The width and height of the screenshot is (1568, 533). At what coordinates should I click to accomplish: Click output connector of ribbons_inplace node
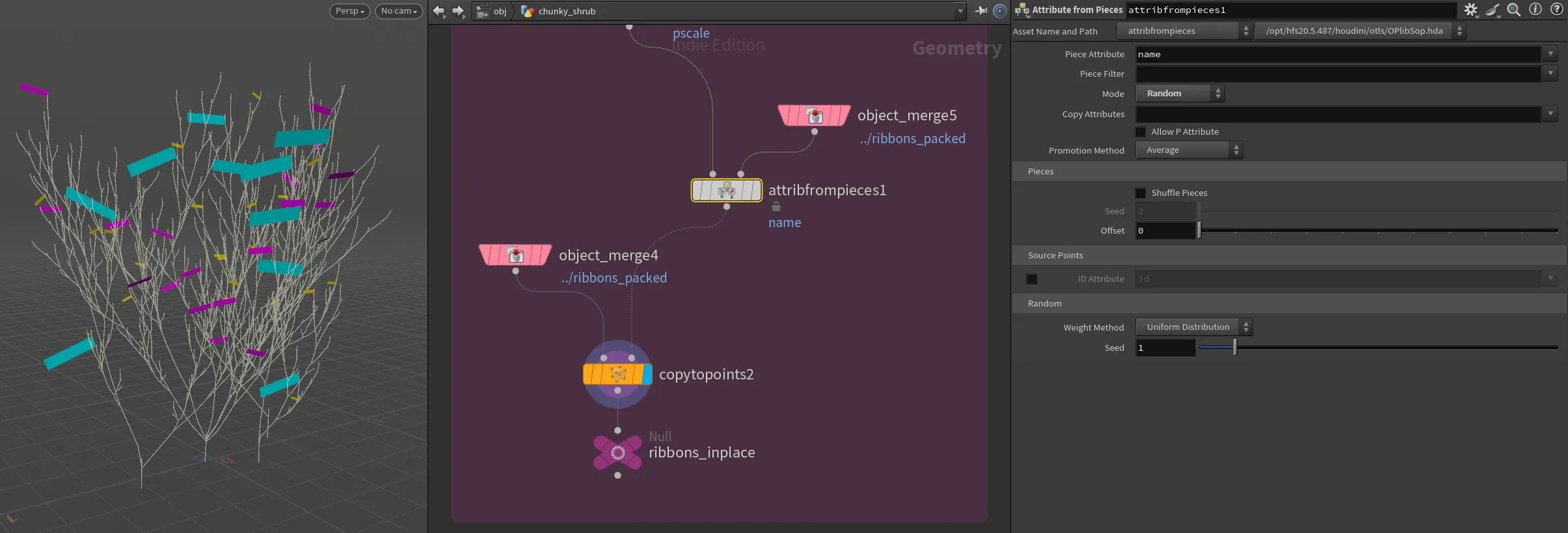tap(617, 475)
